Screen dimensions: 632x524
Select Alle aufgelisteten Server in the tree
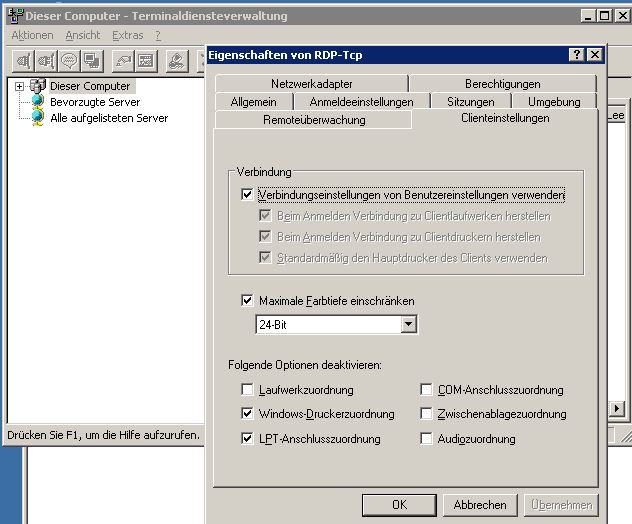pyautogui.click(x=109, y=118)
